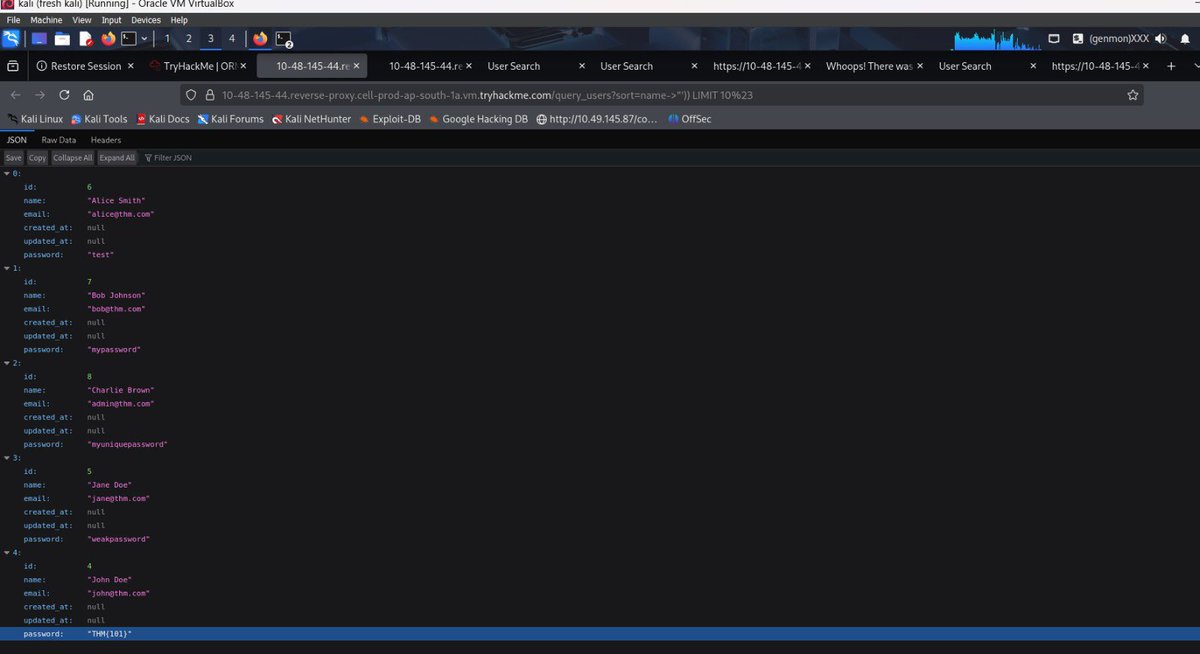Open a new browser tab with plus
1200x654 pixels.
point(1171,66)
